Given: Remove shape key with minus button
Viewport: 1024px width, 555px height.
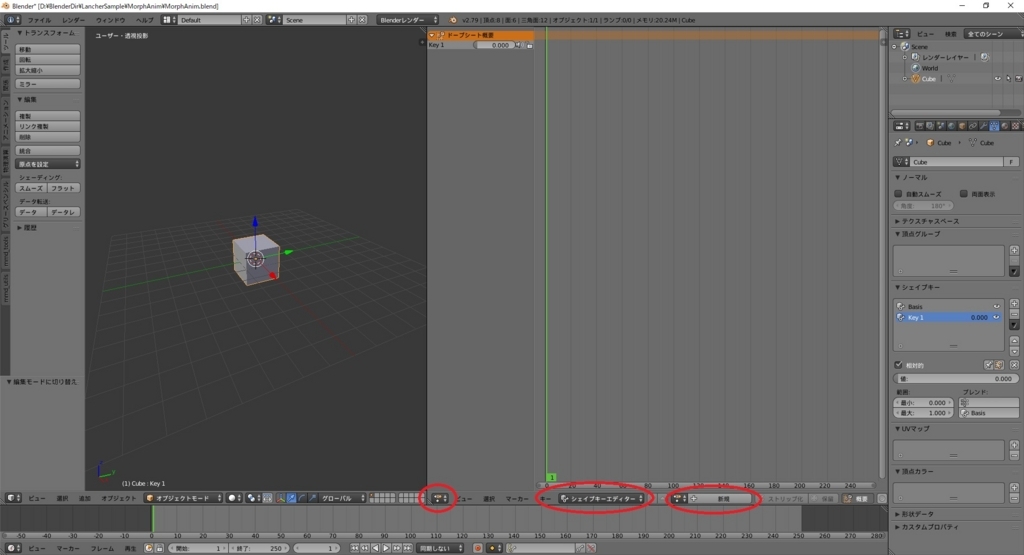Looking at the screenshot, I should tap(1014, 314).
